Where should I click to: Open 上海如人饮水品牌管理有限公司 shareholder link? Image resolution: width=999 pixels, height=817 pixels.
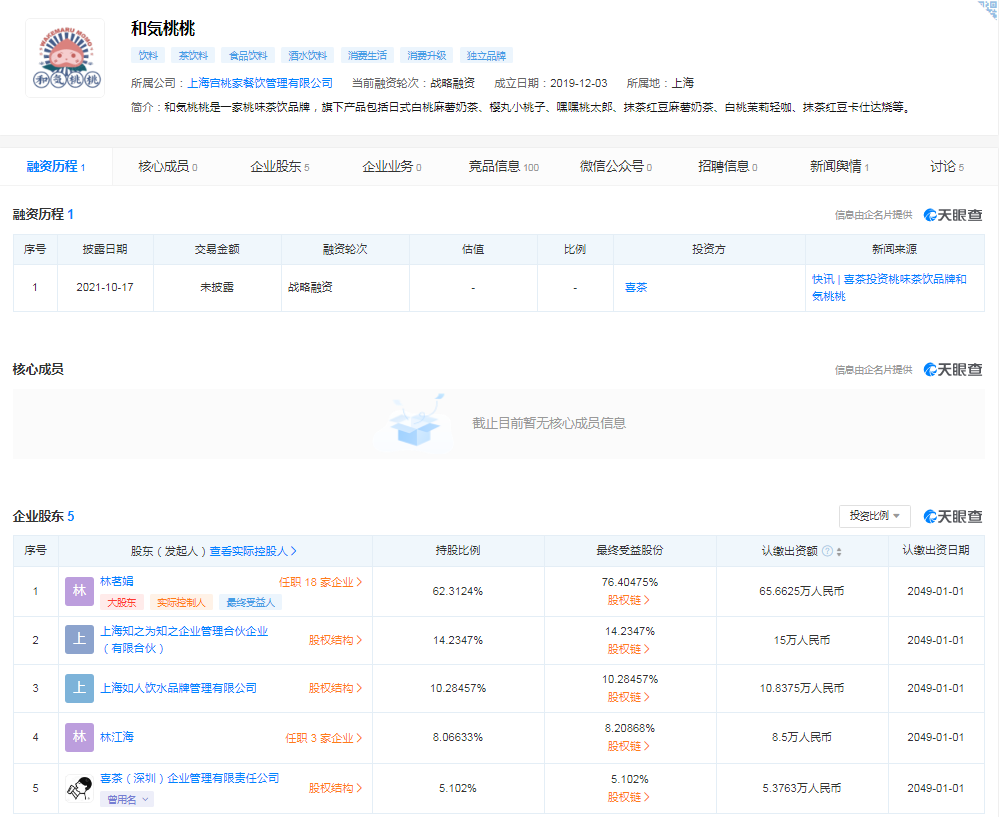pos(178,688)
